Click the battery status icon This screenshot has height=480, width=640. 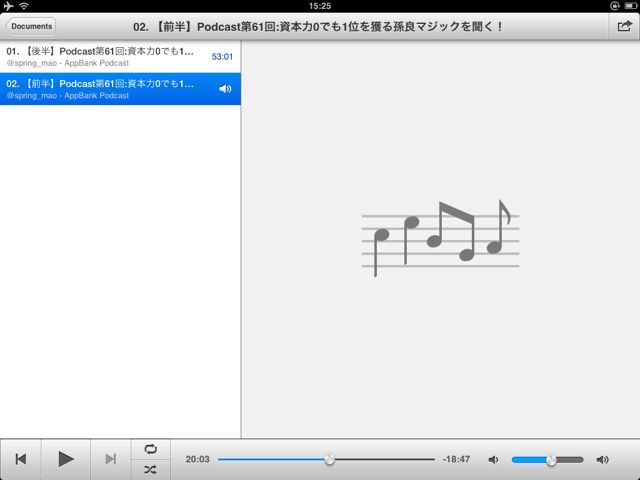pos(631,6)
